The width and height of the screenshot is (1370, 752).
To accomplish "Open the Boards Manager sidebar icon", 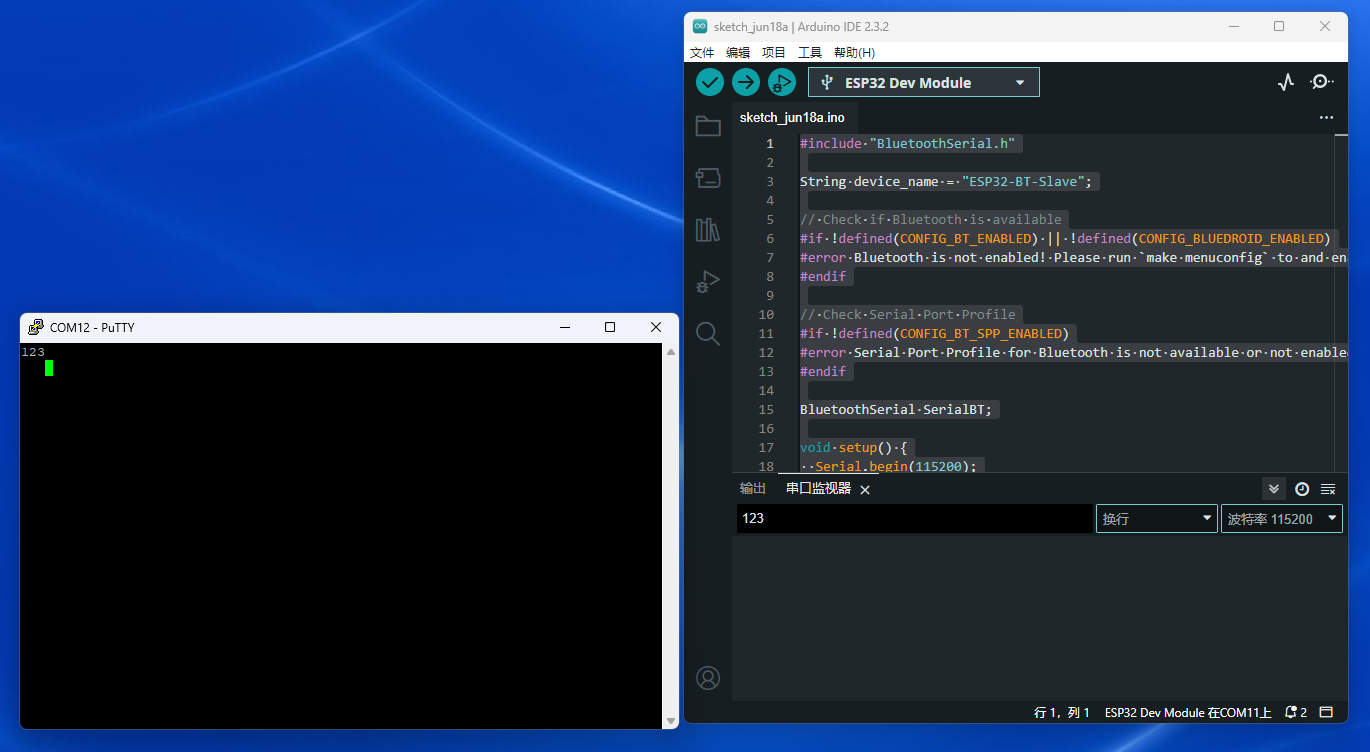I will click(708, 178).
